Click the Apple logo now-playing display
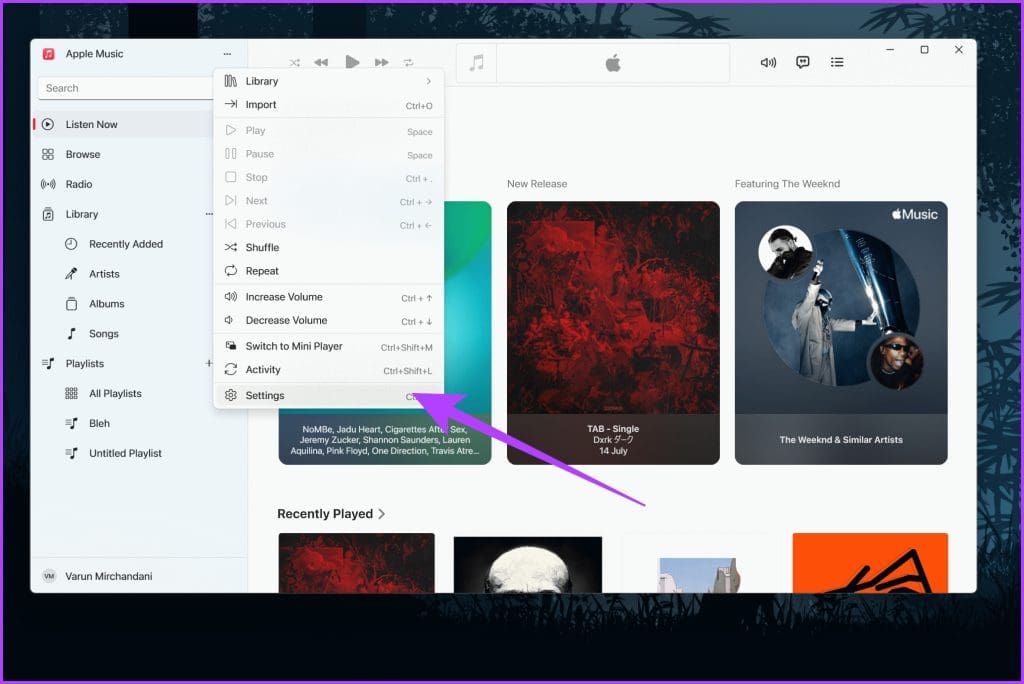This screenshot has width=1024, height=684. coord(613,63)
